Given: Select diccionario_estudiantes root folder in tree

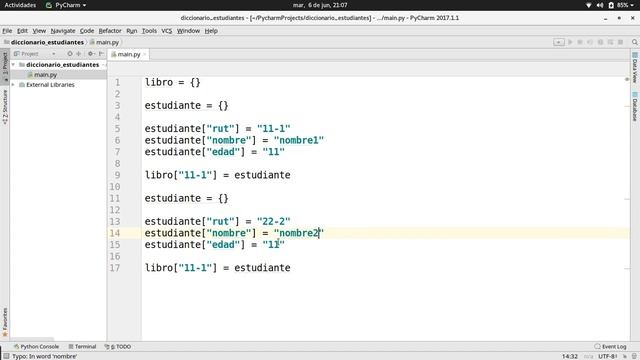Looking at the screenshot, I should (62, 64).
